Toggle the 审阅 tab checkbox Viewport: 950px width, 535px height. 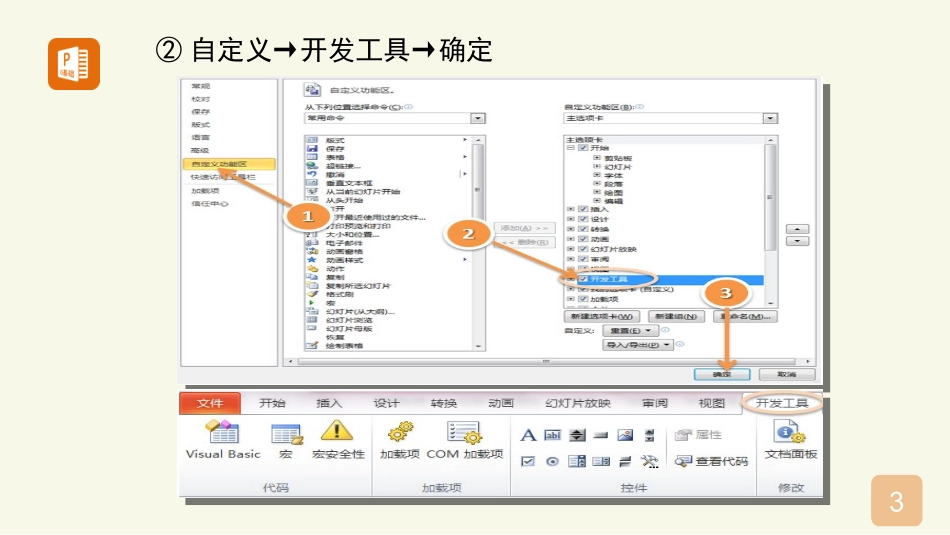tap(583, 259)
